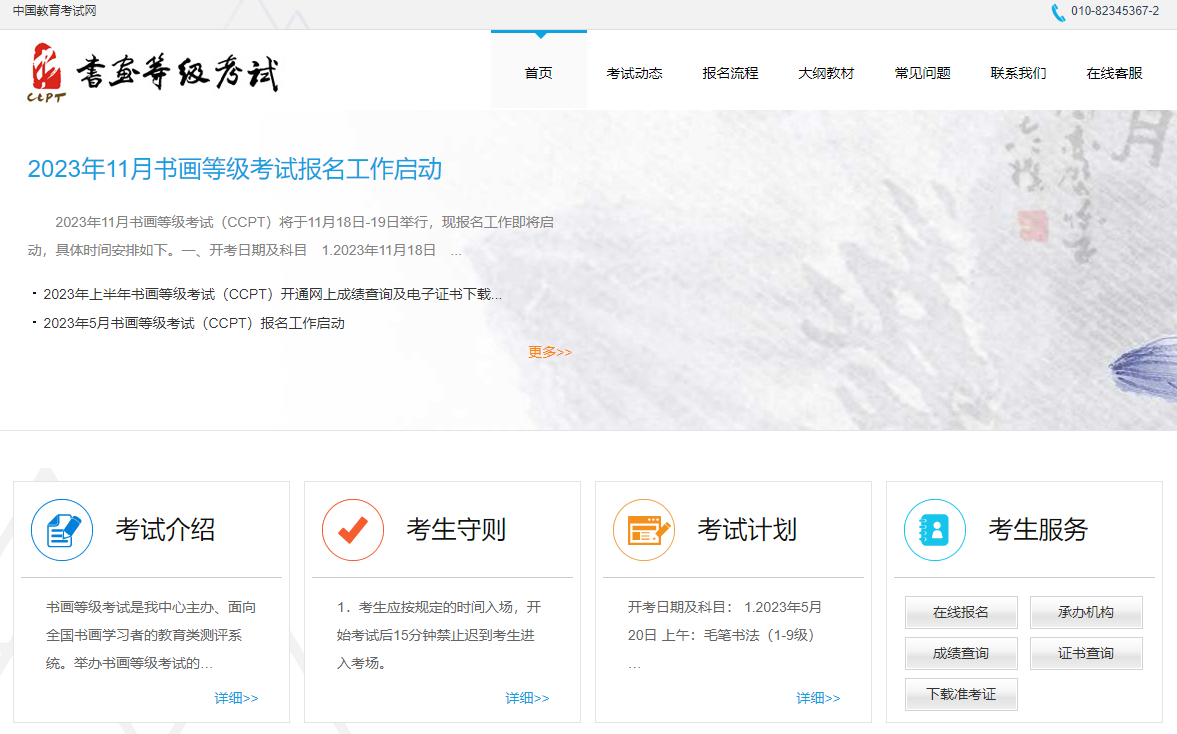Open the 报名流程 menu item
Image resolution: width=1177 pixels, height=734 pixels.
[730, 73]
